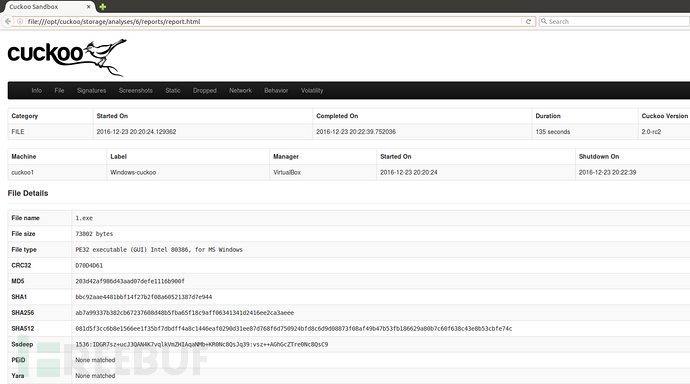Open the Behavior navigation item
The width and height of the screenshot is (690, 384).
click(x=276, y=90)
